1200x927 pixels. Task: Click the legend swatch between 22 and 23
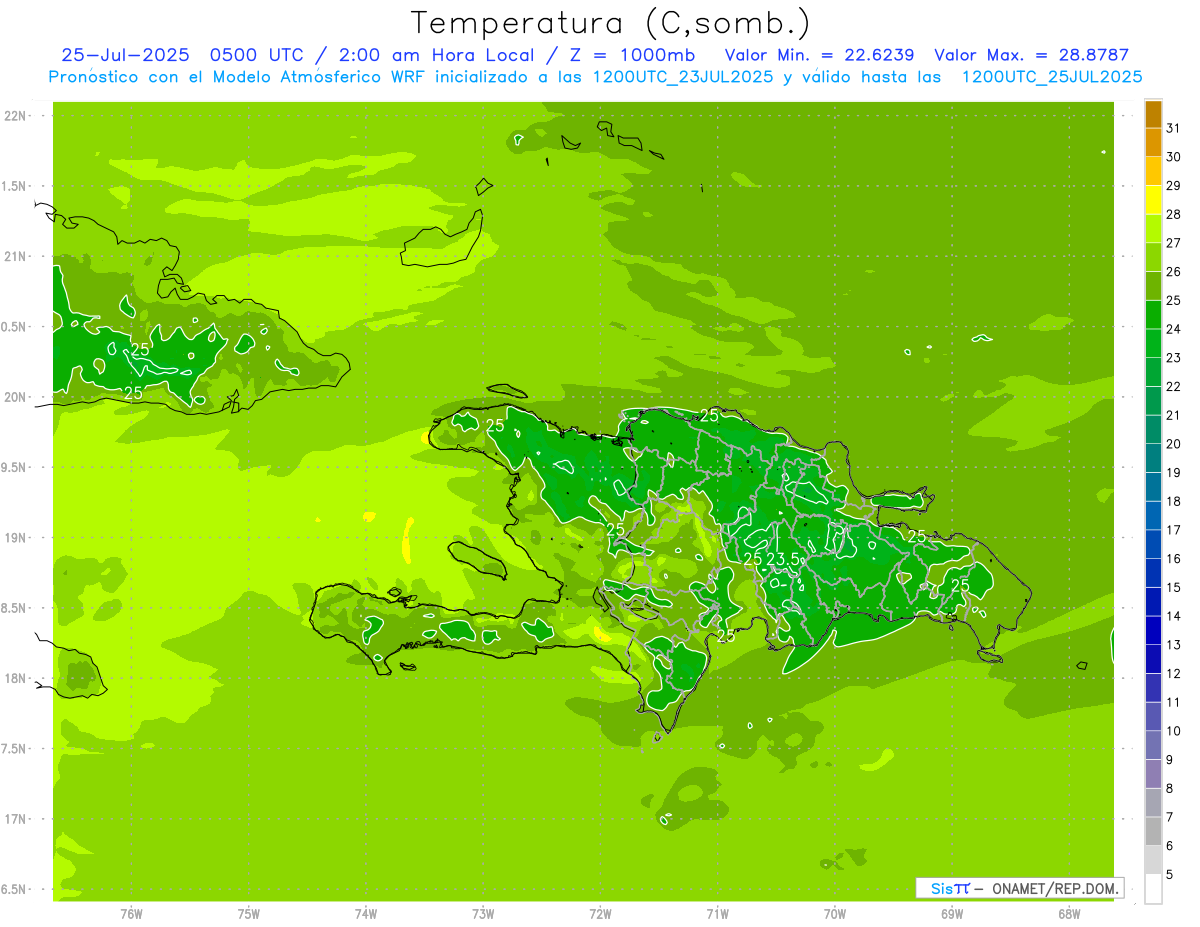click(x=1153, y=372)
